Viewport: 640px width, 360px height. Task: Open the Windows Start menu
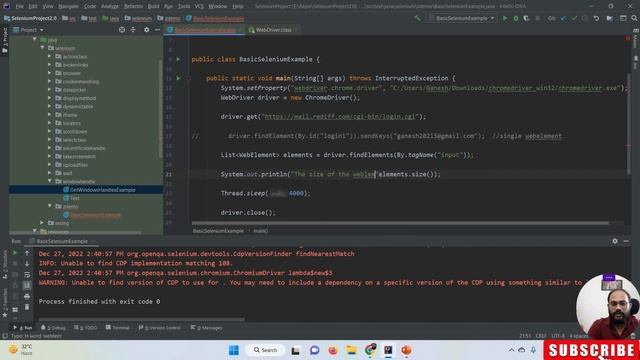click(x=234, y=350)
